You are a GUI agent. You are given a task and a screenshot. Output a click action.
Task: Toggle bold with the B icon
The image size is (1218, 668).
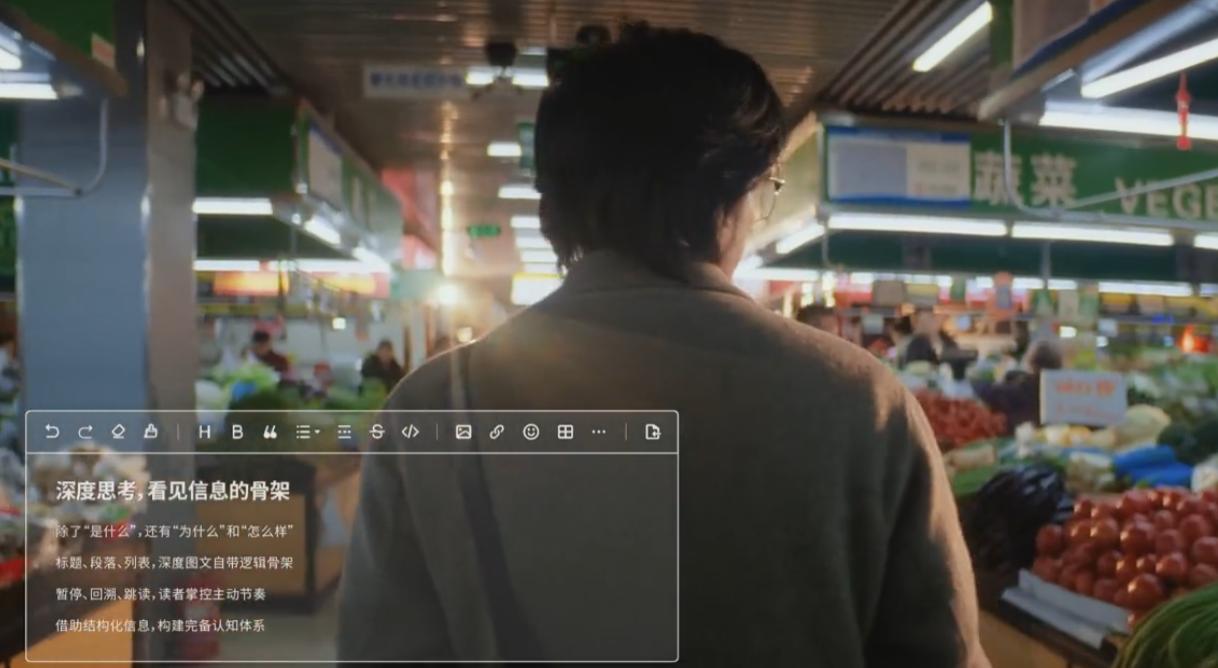pyautogui.click(x=237, y=432)
